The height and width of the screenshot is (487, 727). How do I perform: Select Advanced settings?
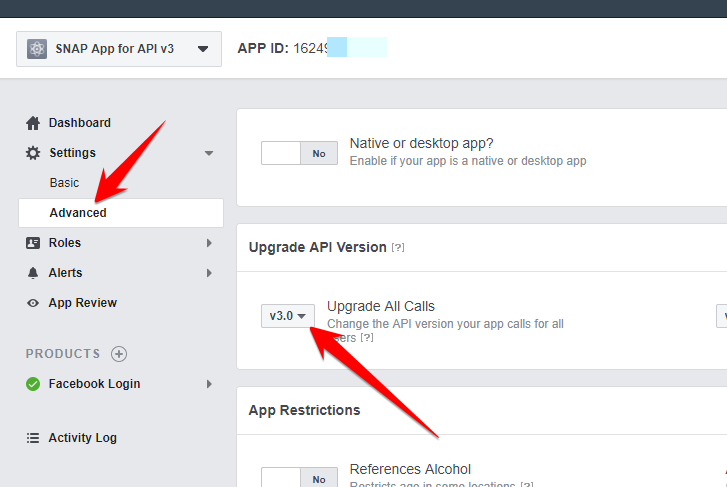(121, 213)
